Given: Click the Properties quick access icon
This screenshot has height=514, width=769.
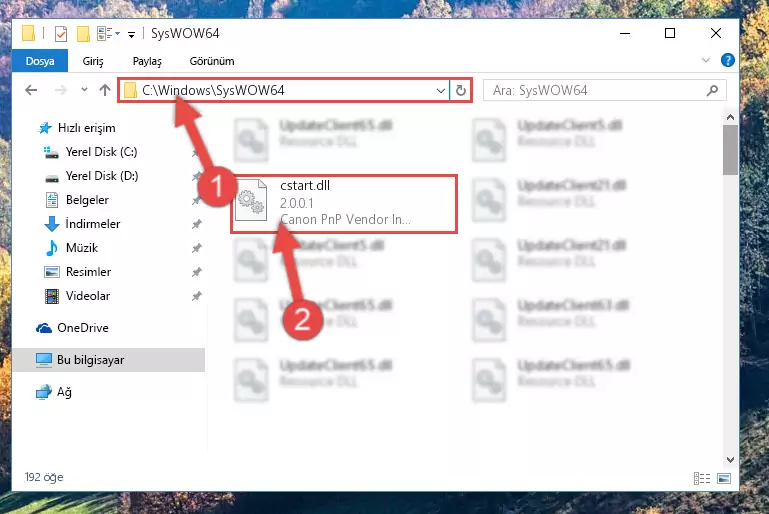Looking at the screenshot, I should pyautogui.click(x=61, y=33).
